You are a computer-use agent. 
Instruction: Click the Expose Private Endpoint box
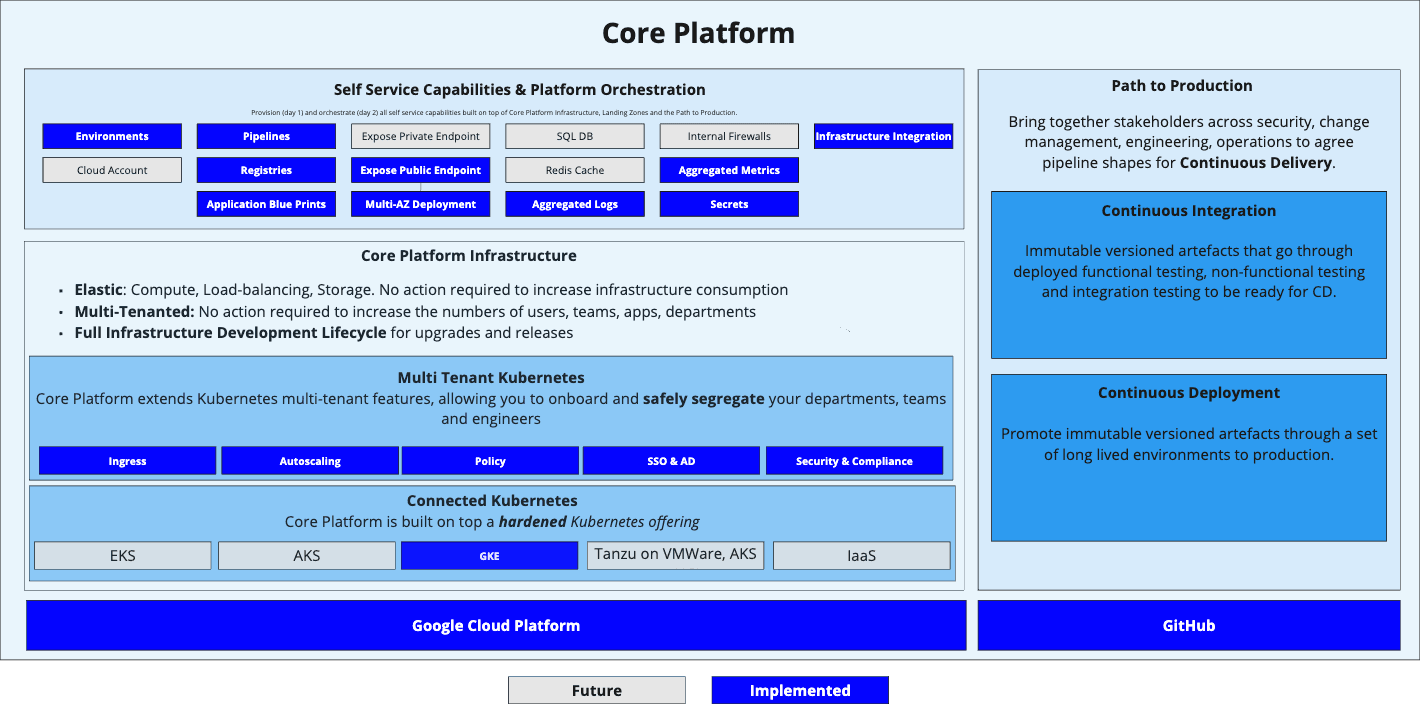[x=420, y=136]
